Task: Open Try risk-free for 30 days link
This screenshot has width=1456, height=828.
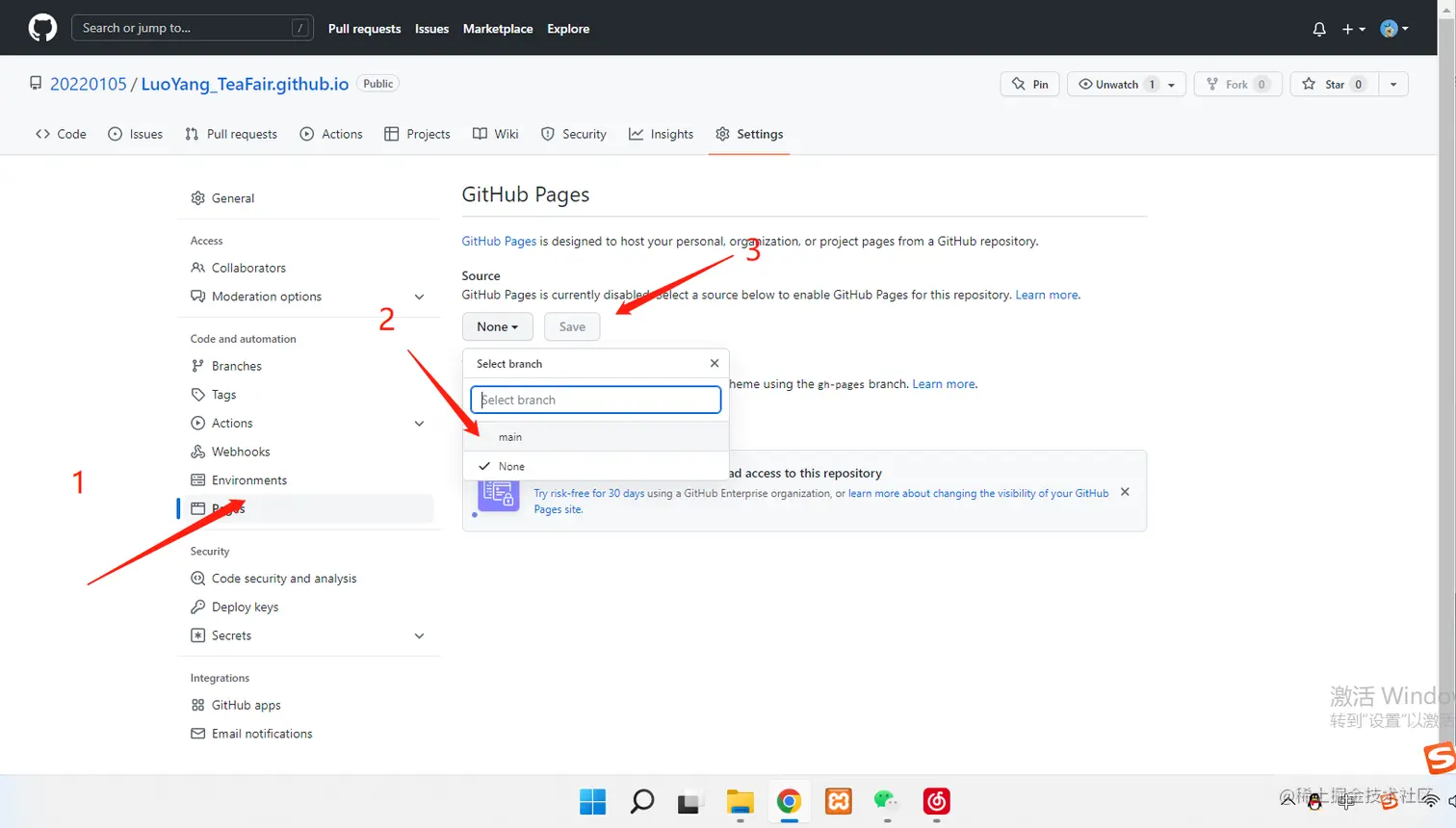Action: click(x=589, y=493)
